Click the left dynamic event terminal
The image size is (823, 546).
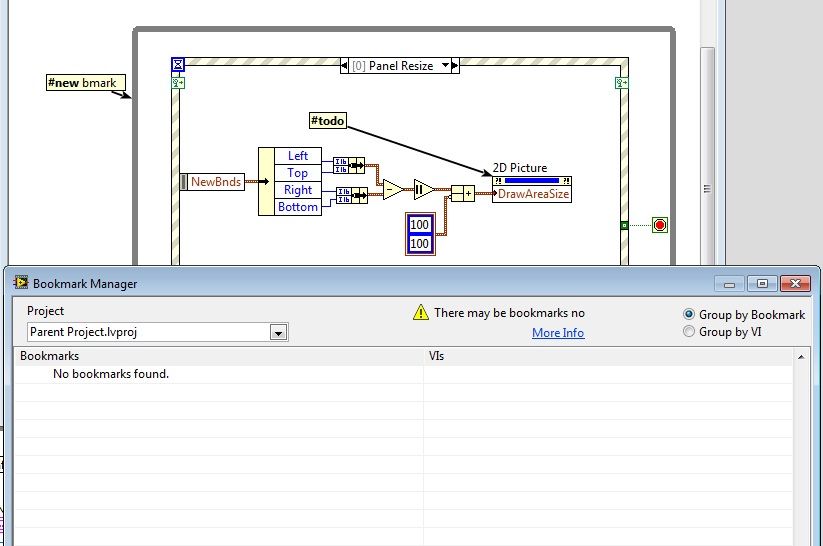178,83
